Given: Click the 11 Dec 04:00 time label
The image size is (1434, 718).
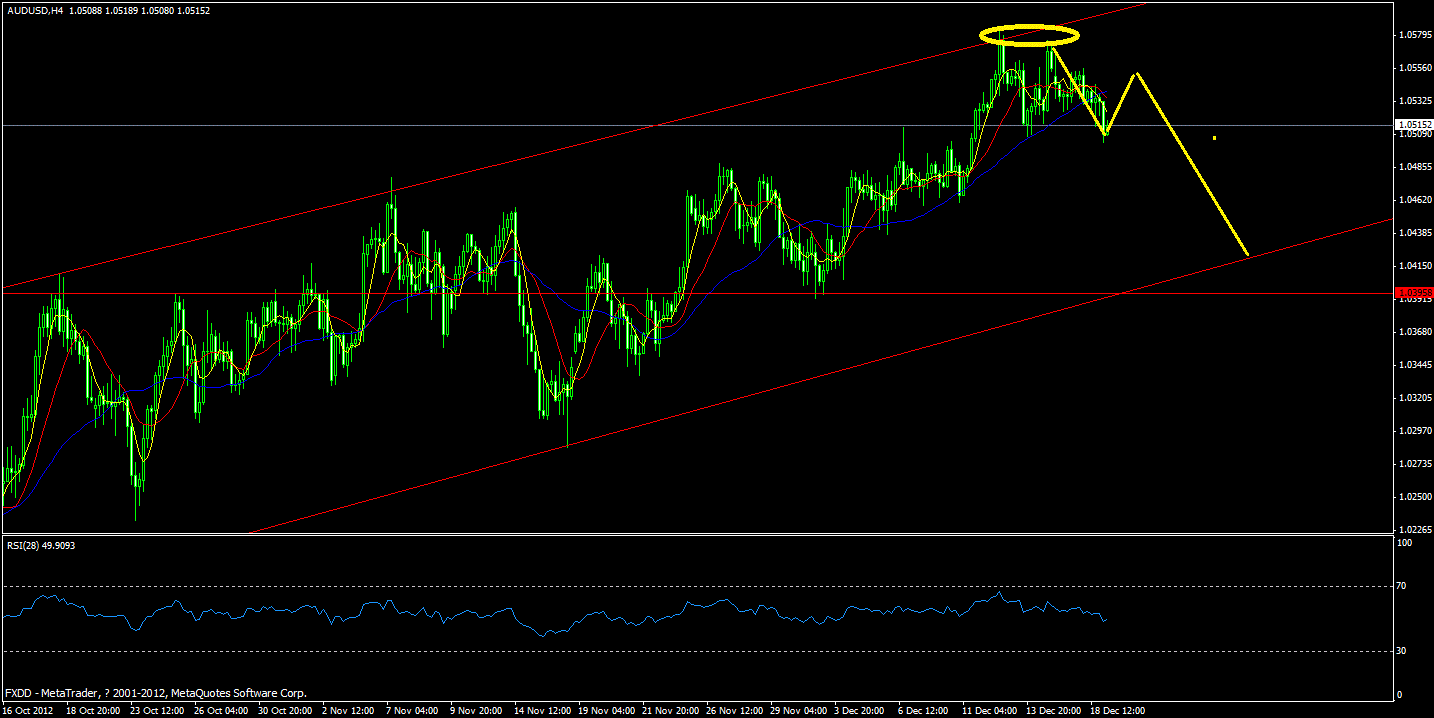Looking at the screenshot, I should pyautogui.click(x=991, y=711).
